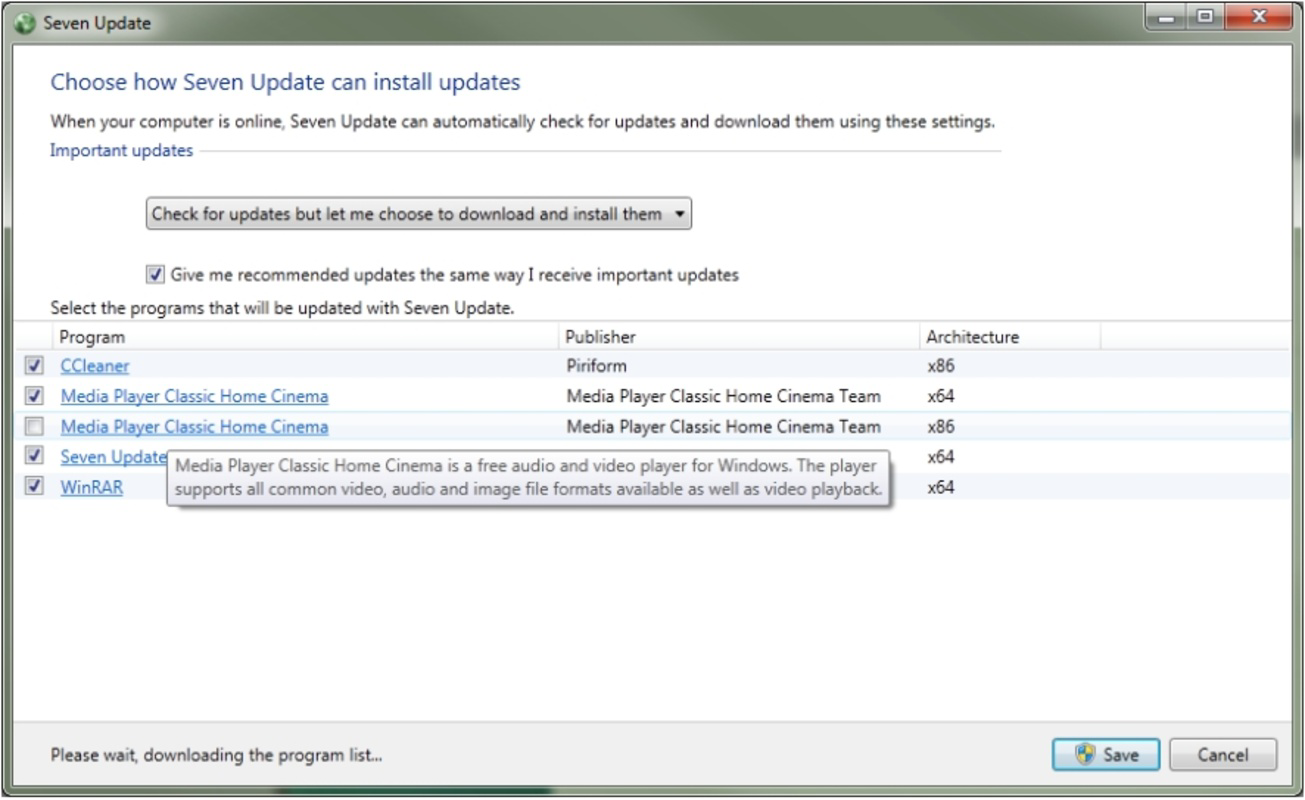Close the Seven Update window
Viewport: 1305px width, 800px height.
pyautogui.click(x=1258, y=18)
